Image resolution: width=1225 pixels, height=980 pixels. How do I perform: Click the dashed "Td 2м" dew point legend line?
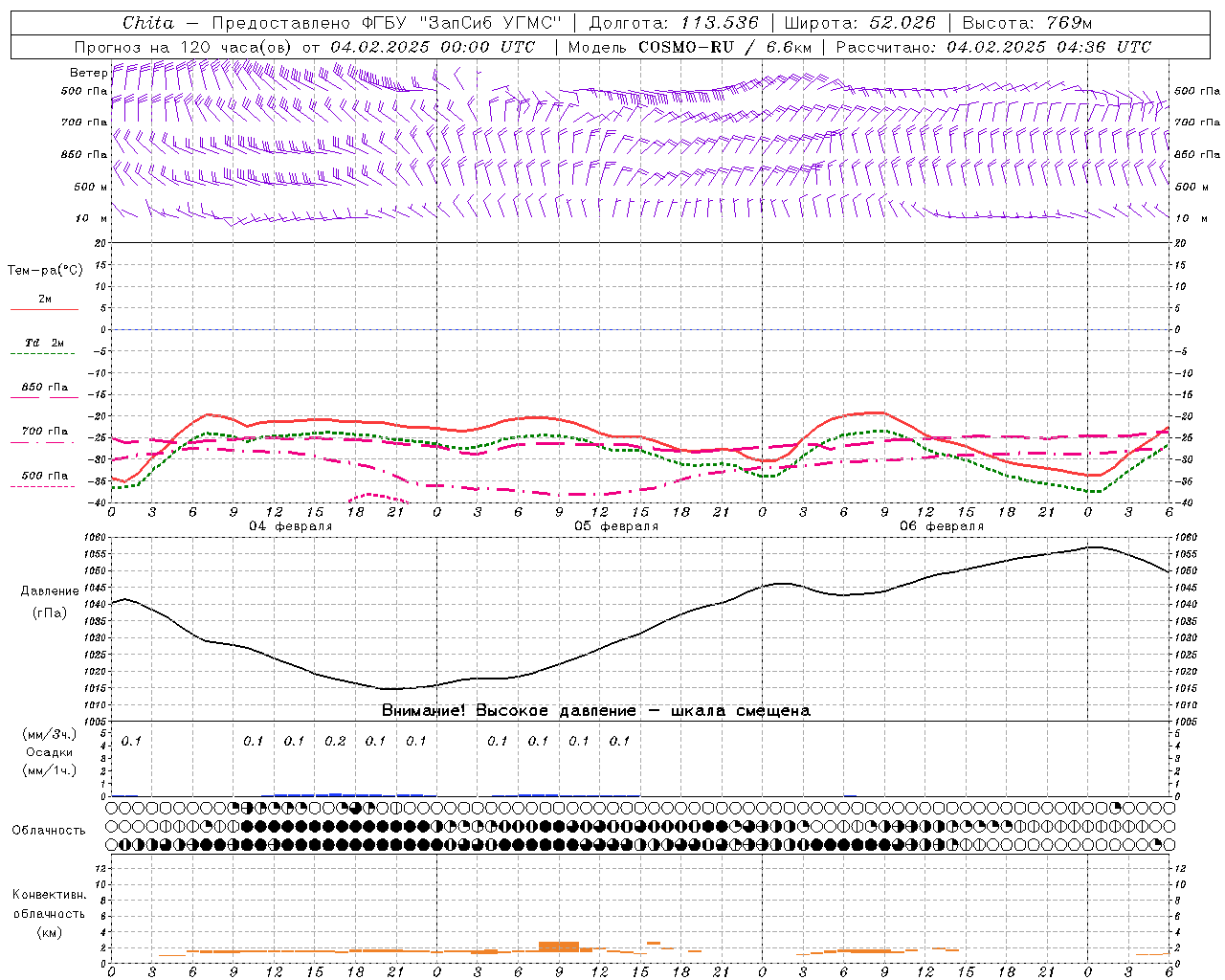click(43, 354)
